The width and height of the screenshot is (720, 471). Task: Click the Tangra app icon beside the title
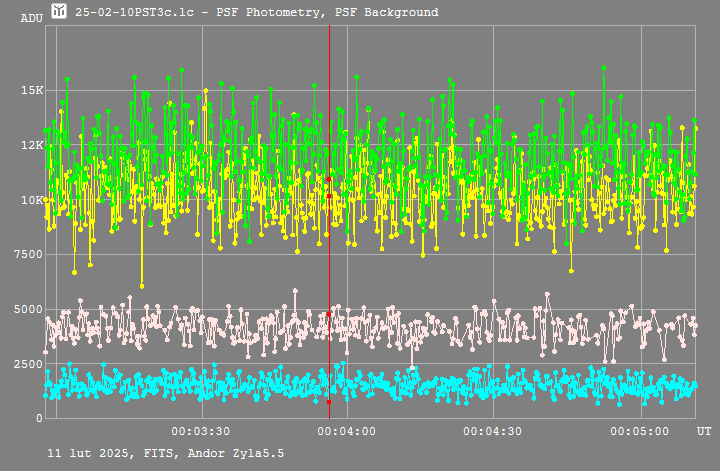59,11
